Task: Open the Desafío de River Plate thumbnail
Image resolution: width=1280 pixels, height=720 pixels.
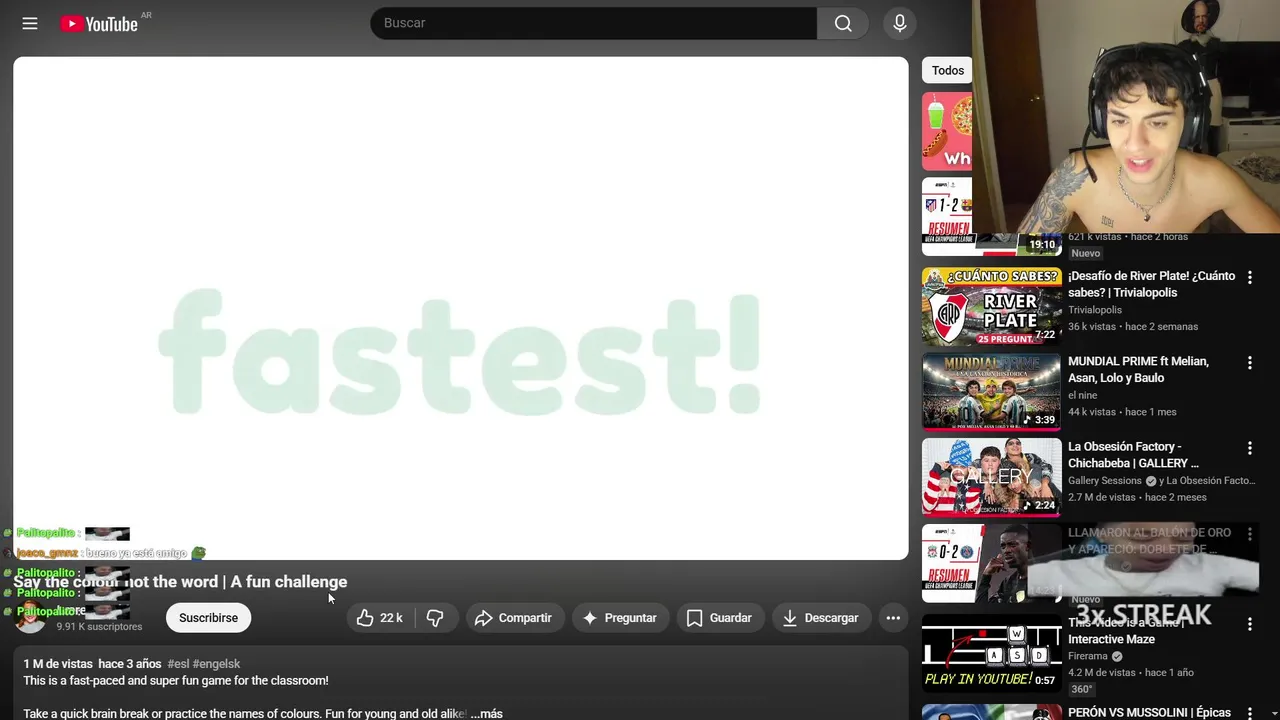Action: 992,306
